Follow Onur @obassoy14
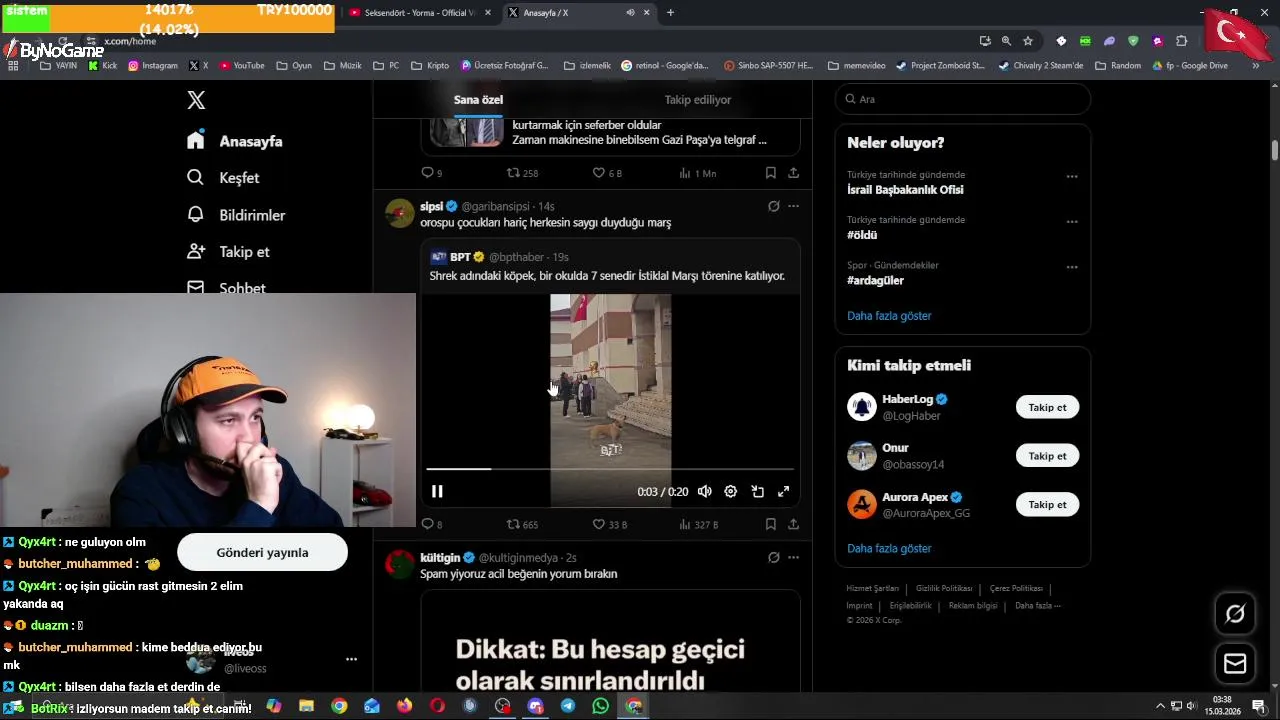This screenshot has height=720, width=1280. coord(1047,456)
